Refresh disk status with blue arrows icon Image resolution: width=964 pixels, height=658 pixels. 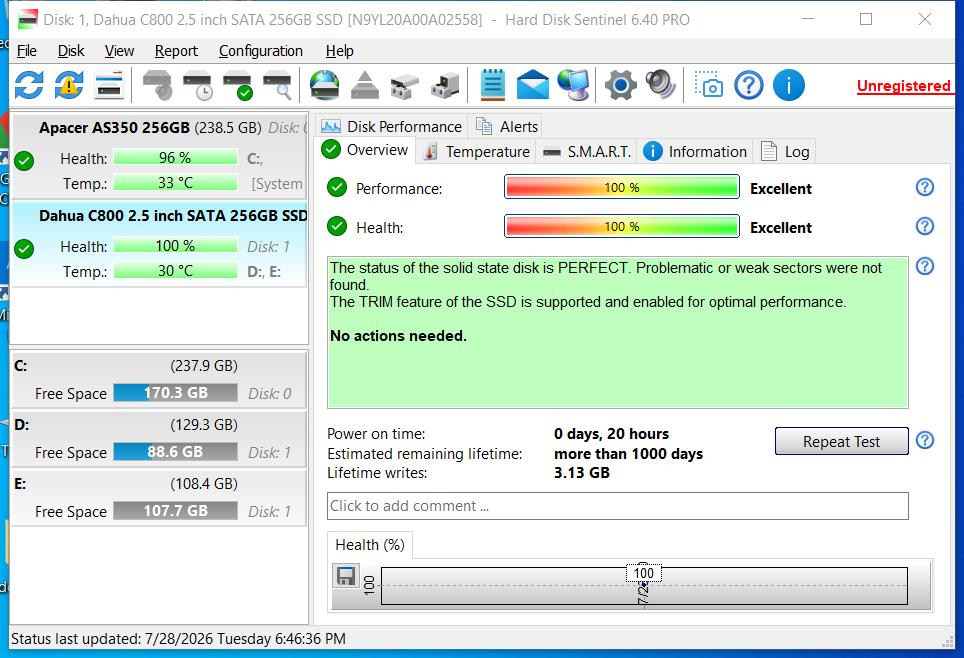tap(29, 85)
